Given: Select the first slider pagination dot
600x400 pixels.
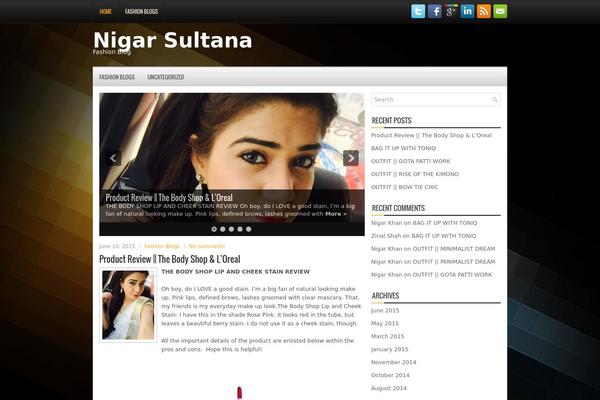Looking at the screenshot, I should pos(213,229).
